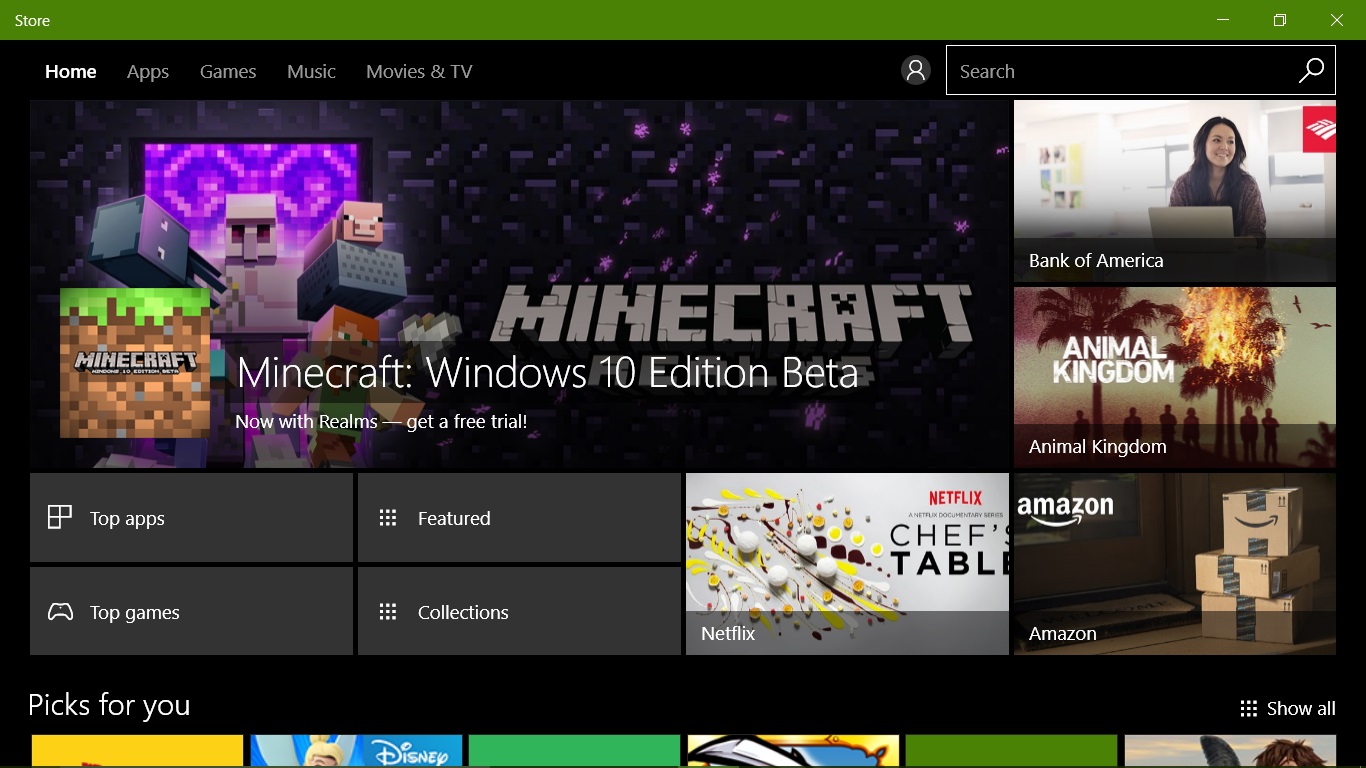Viewport: 1366px width, 768px height.
Task: Minimize the Store window
Action: point(1223,20)
